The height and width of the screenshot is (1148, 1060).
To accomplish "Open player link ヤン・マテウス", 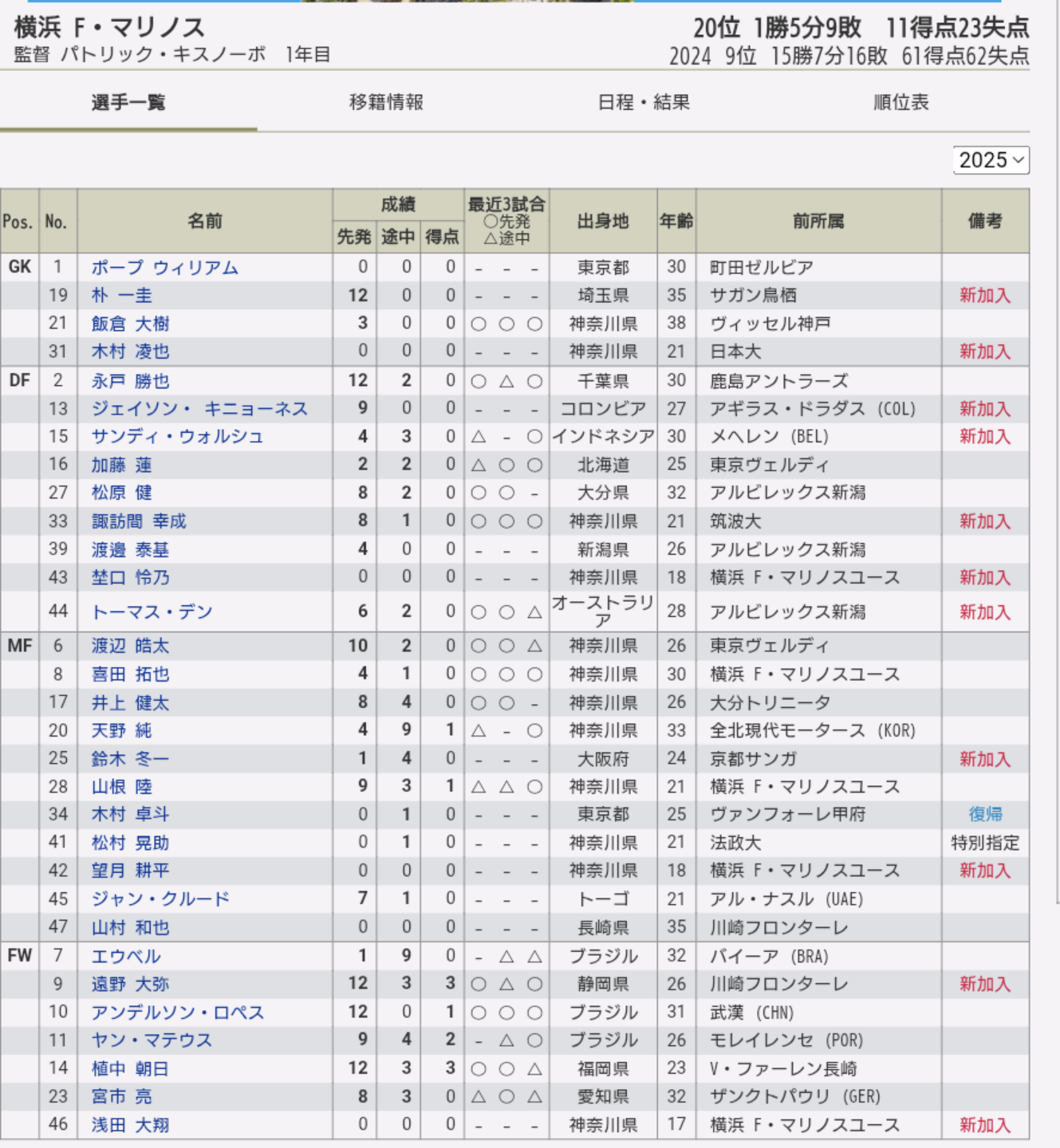I will coord(152,1040).
